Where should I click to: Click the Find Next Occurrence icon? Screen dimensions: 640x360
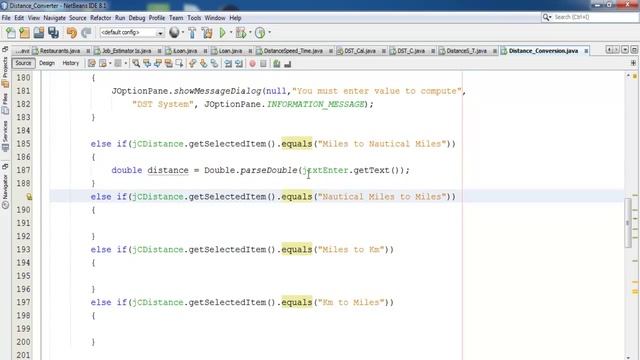pos(158,63)
